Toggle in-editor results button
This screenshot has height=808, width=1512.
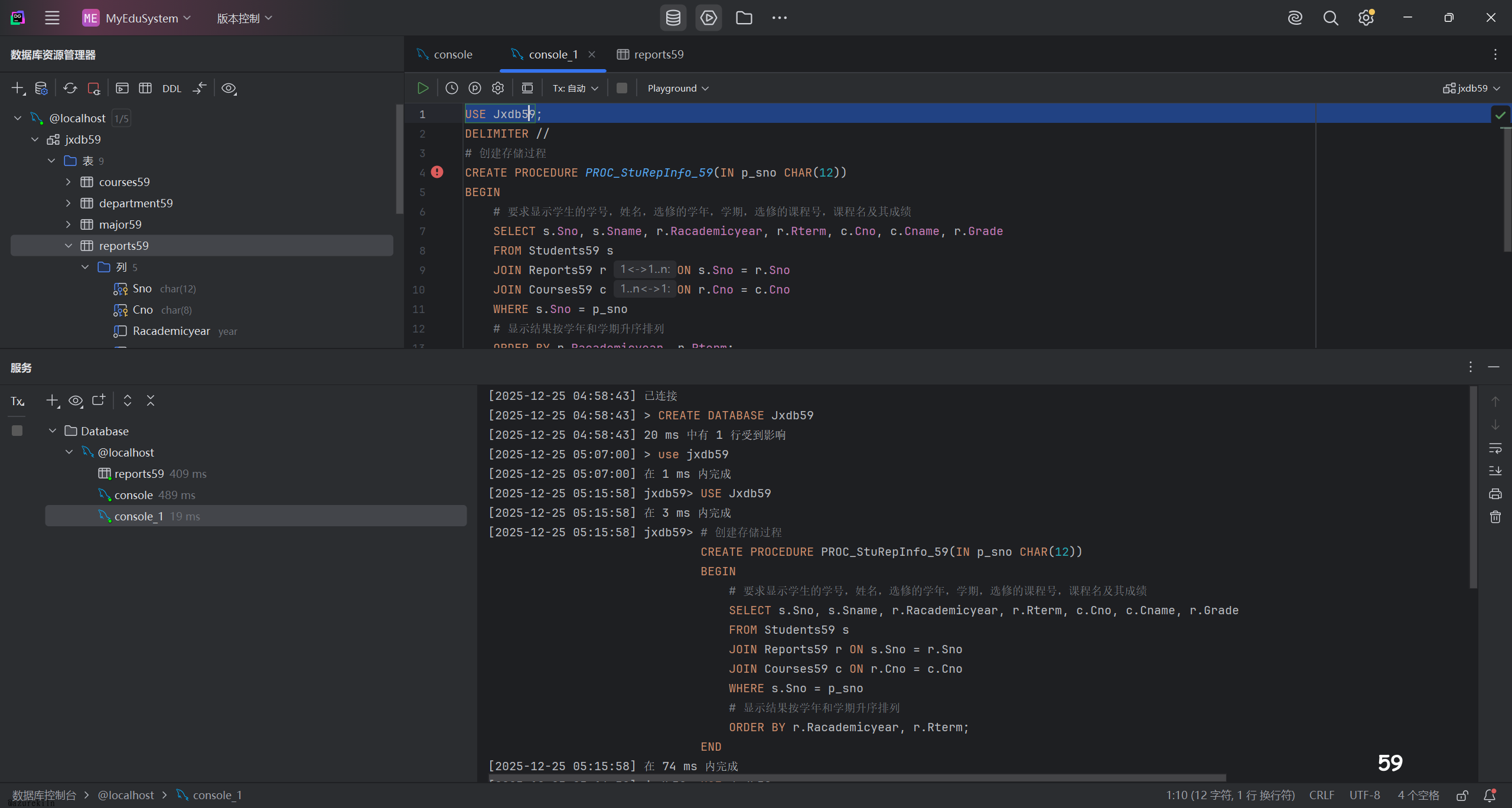[x=527, y=88]
